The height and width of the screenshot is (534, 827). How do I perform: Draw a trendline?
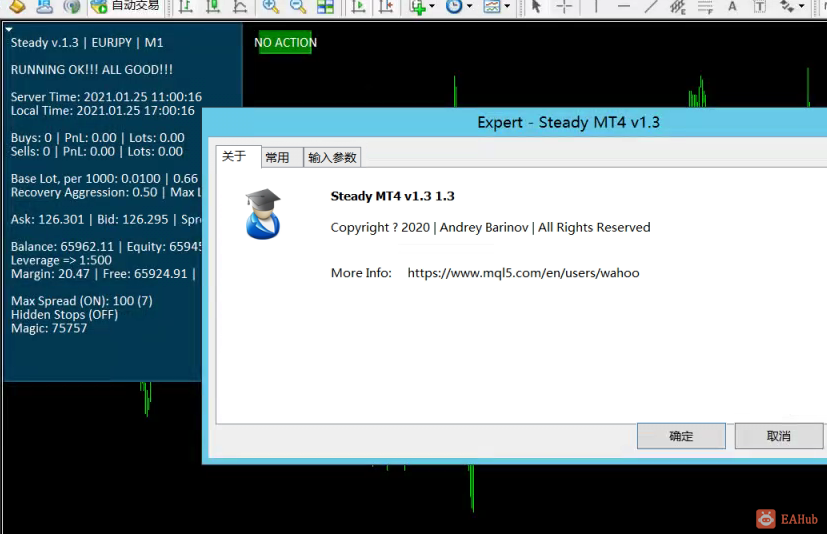pos(651,6)
